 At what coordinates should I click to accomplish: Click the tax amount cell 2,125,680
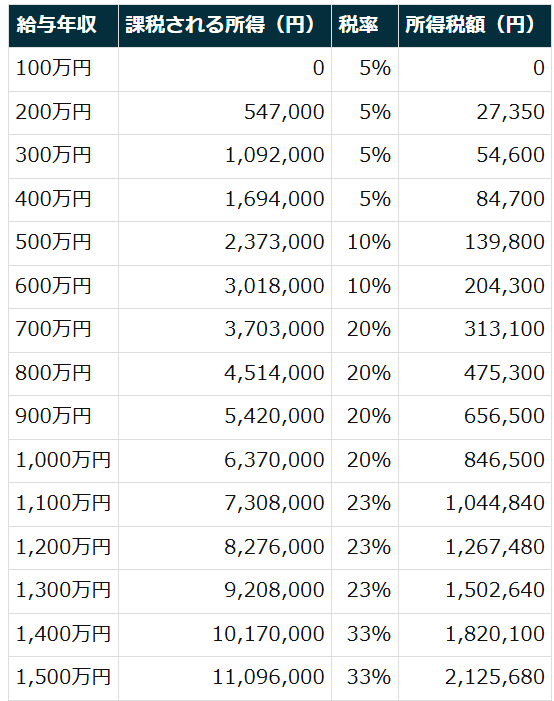pos(474,677)
